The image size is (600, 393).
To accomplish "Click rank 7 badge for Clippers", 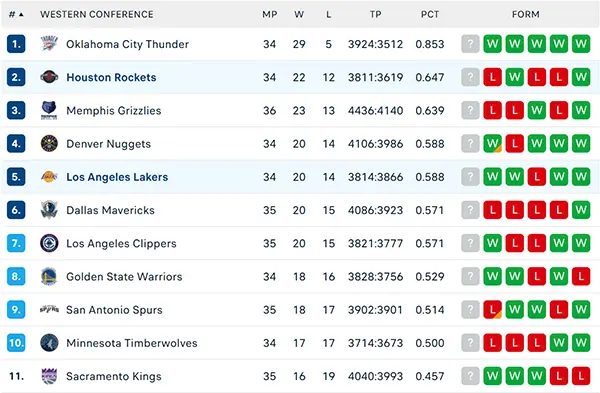I will (16, 243).
